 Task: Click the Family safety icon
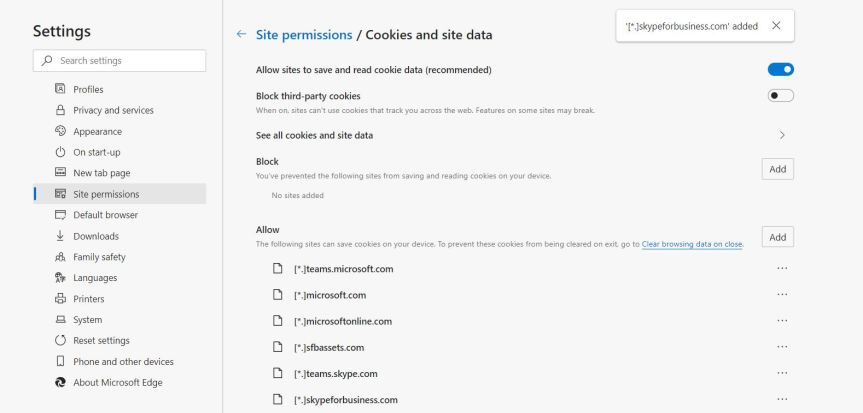(60, 257)
